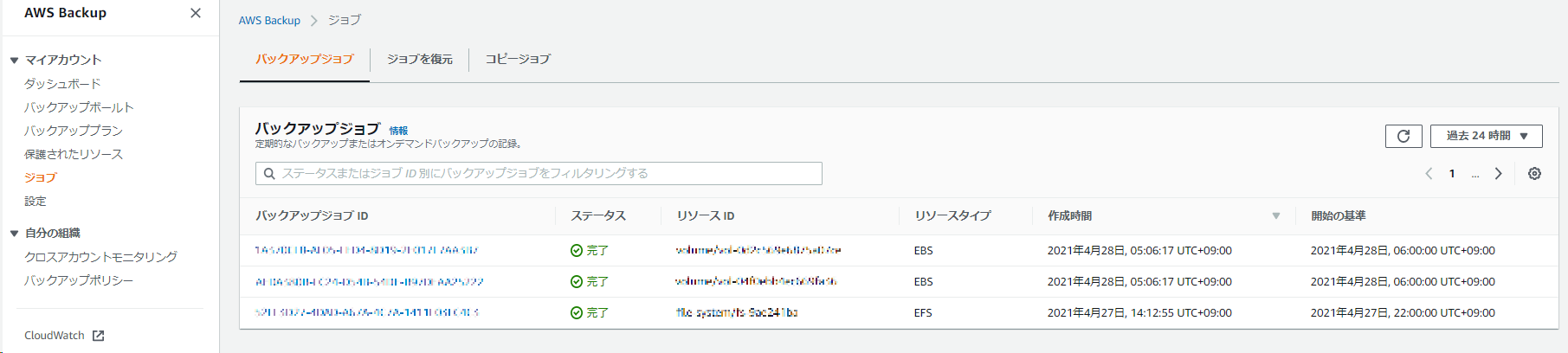
Task: Click the CloudWatch external link icon
Action: (99, 336)
